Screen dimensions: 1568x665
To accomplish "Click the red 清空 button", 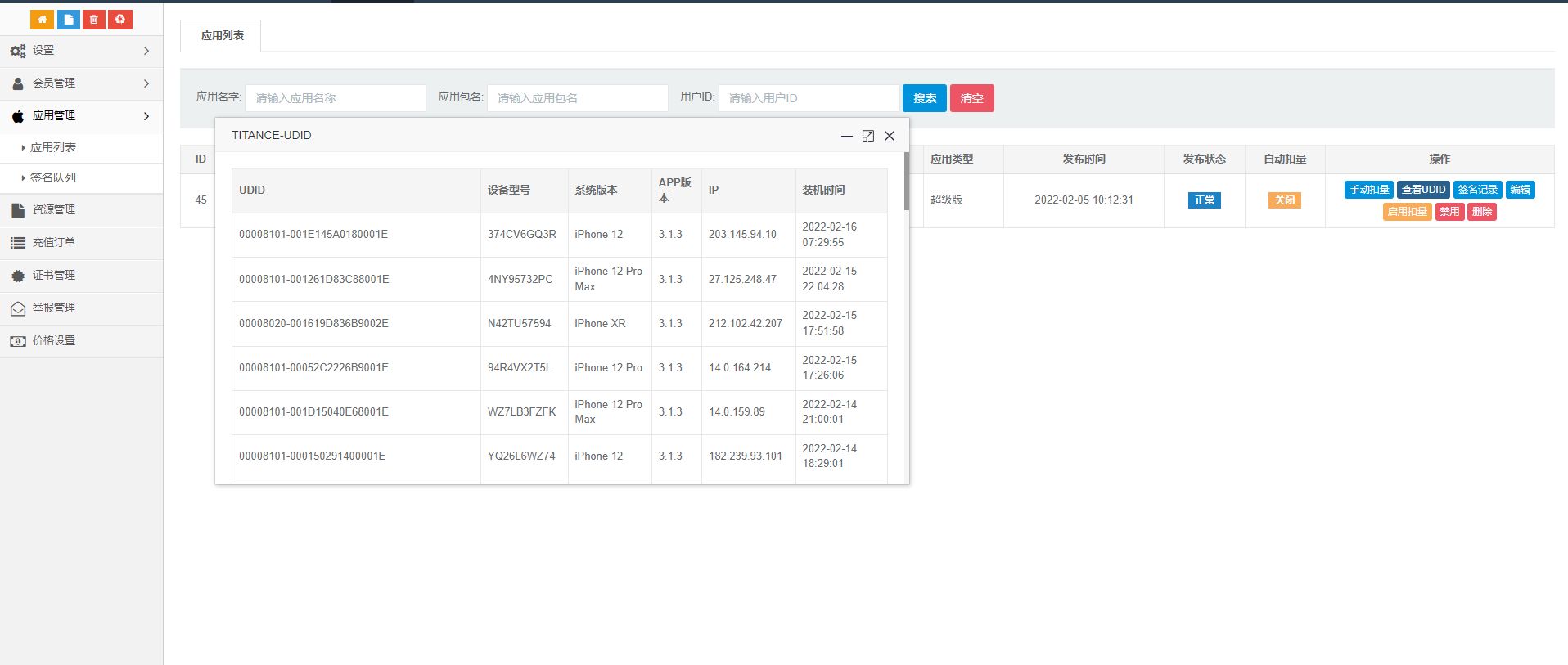I will (972, 98).
